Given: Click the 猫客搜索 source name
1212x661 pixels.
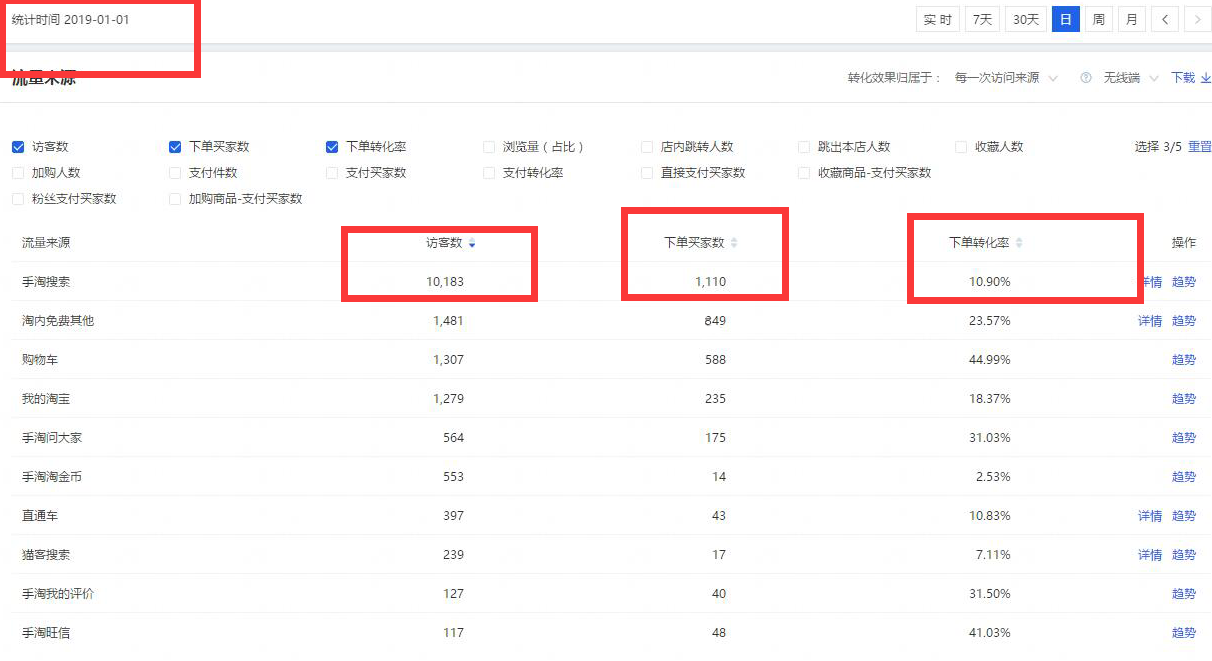Looking at the screenshot, I should [x=46, y=555].
